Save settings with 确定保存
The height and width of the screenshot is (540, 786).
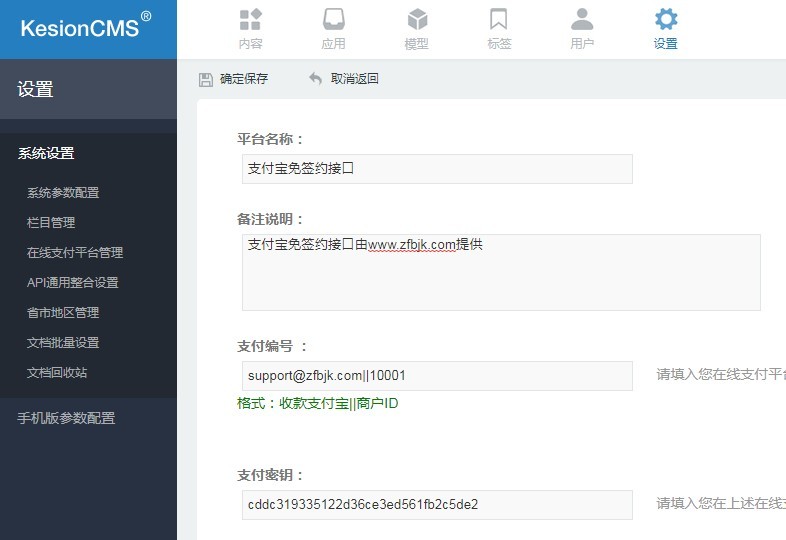[244, 79]
